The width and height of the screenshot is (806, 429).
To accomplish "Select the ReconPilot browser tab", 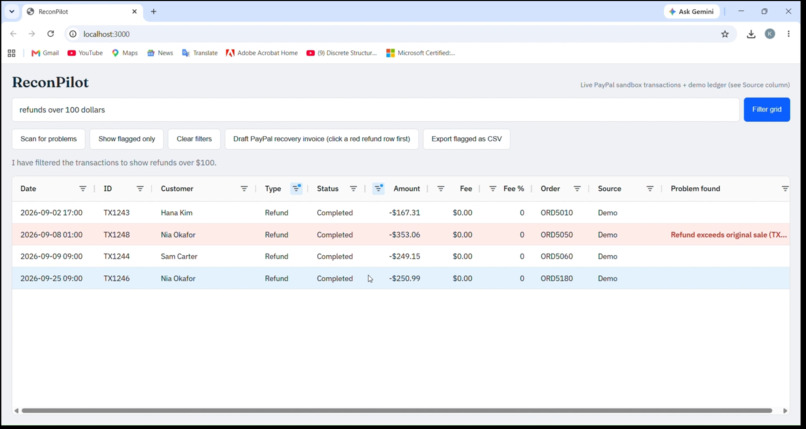I will click(x=82, y=11).
